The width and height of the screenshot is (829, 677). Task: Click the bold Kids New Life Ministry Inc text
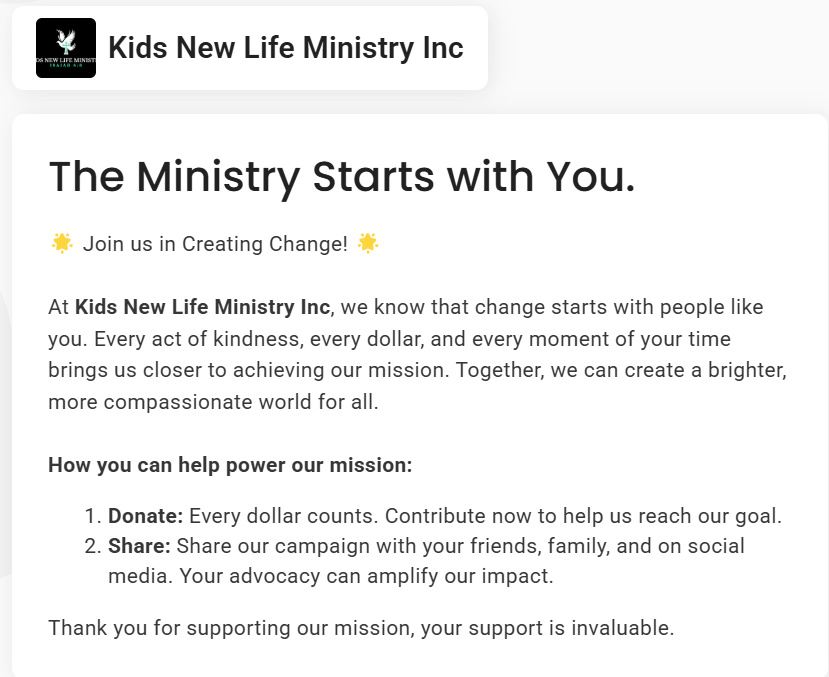coord(202,307)
